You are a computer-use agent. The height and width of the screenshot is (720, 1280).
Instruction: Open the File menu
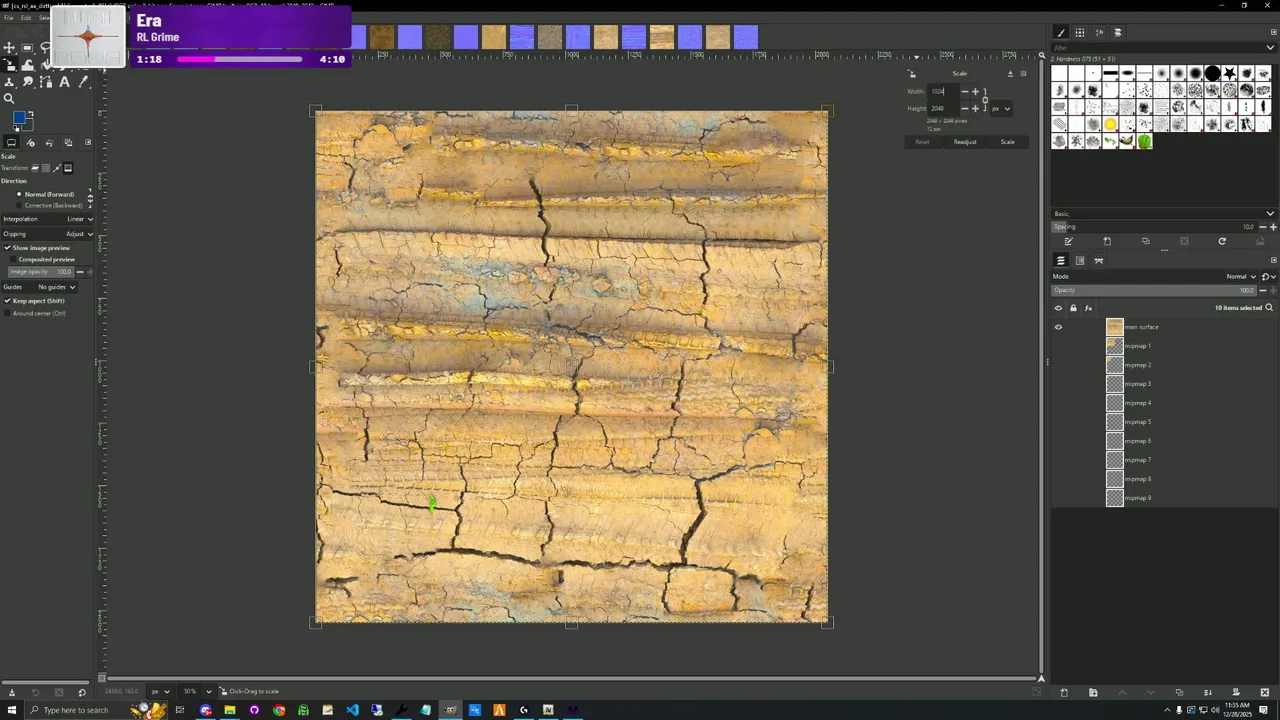pyautogui.click(x=9, y=18)
